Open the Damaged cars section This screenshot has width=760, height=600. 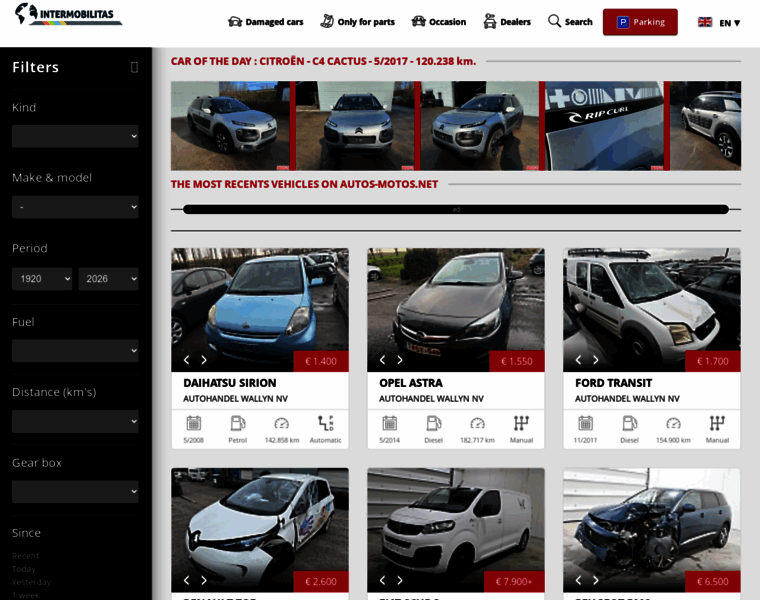pyautogui.click(x=266, y=22)
